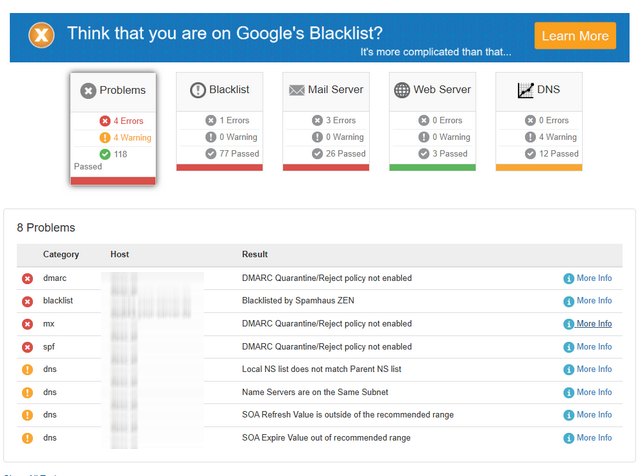Image resolution: width=640 pixels, height=476 pixels.
Task: Open More Info for SOA Expire Value
Action: coord(593,438)
